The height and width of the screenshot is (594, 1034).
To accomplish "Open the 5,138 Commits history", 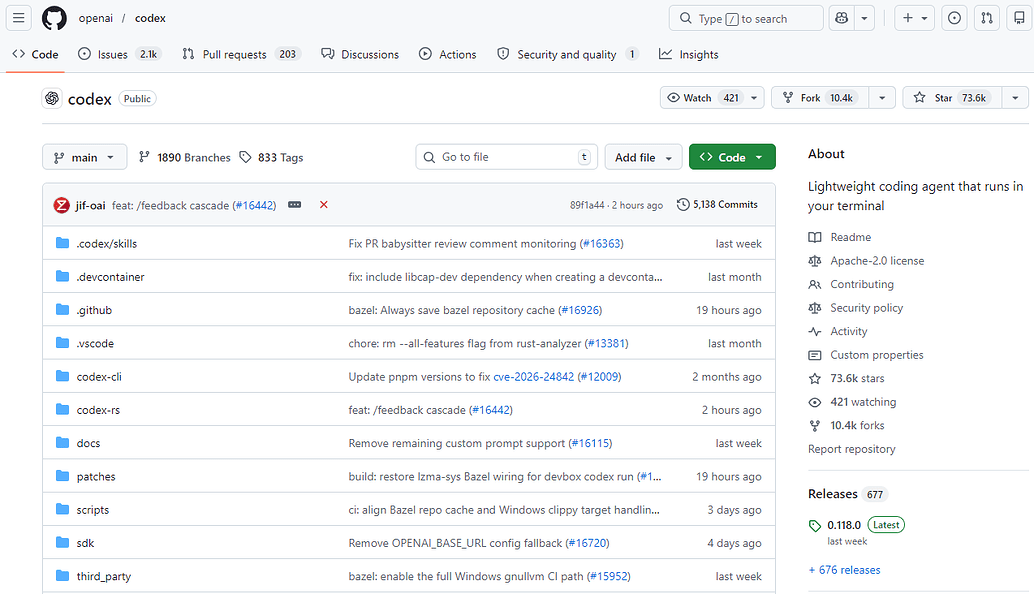I will pyautogui.click(x=717, y=204).
